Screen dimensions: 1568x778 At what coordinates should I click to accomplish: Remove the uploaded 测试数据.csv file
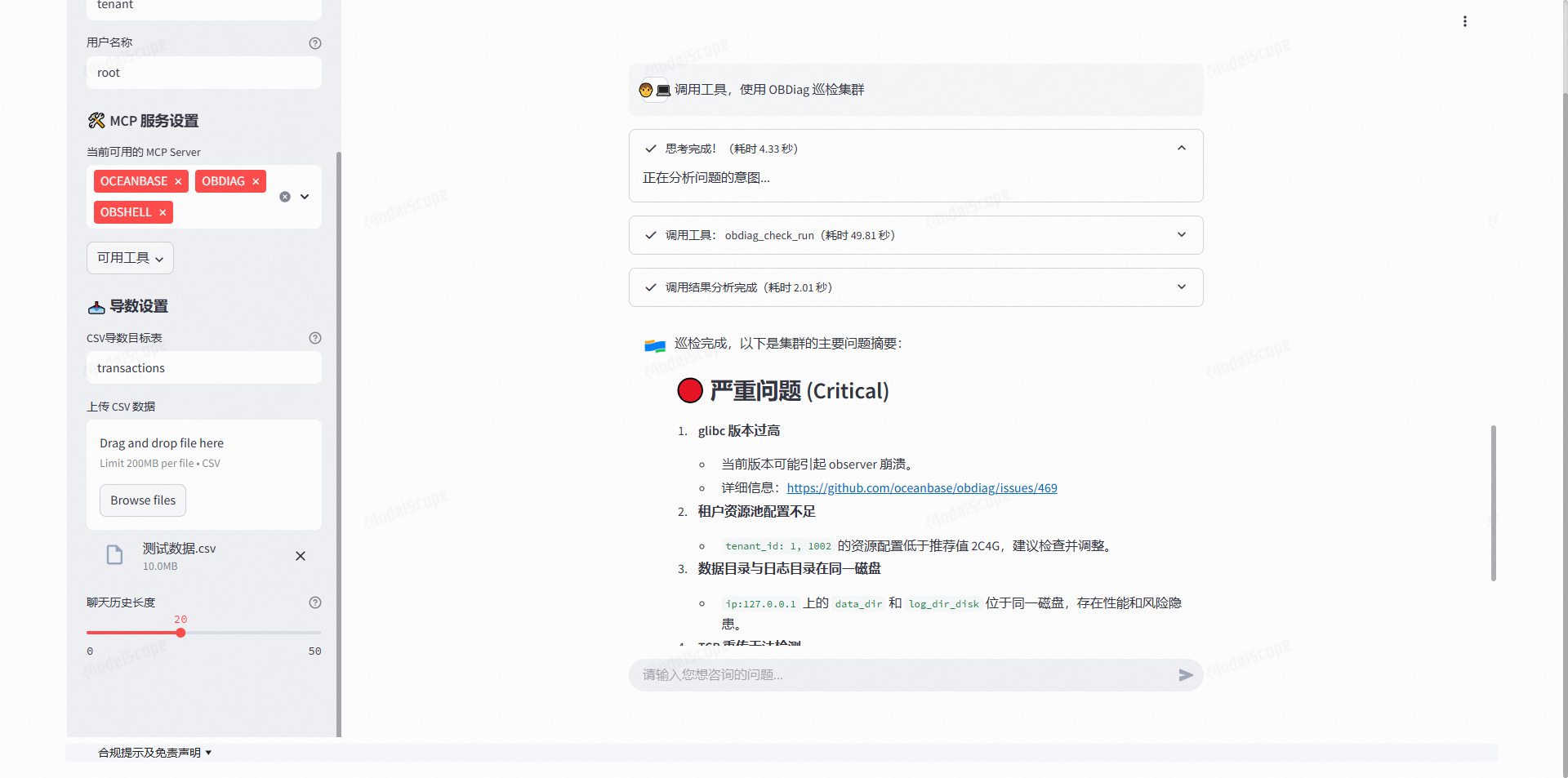(300, 555)
